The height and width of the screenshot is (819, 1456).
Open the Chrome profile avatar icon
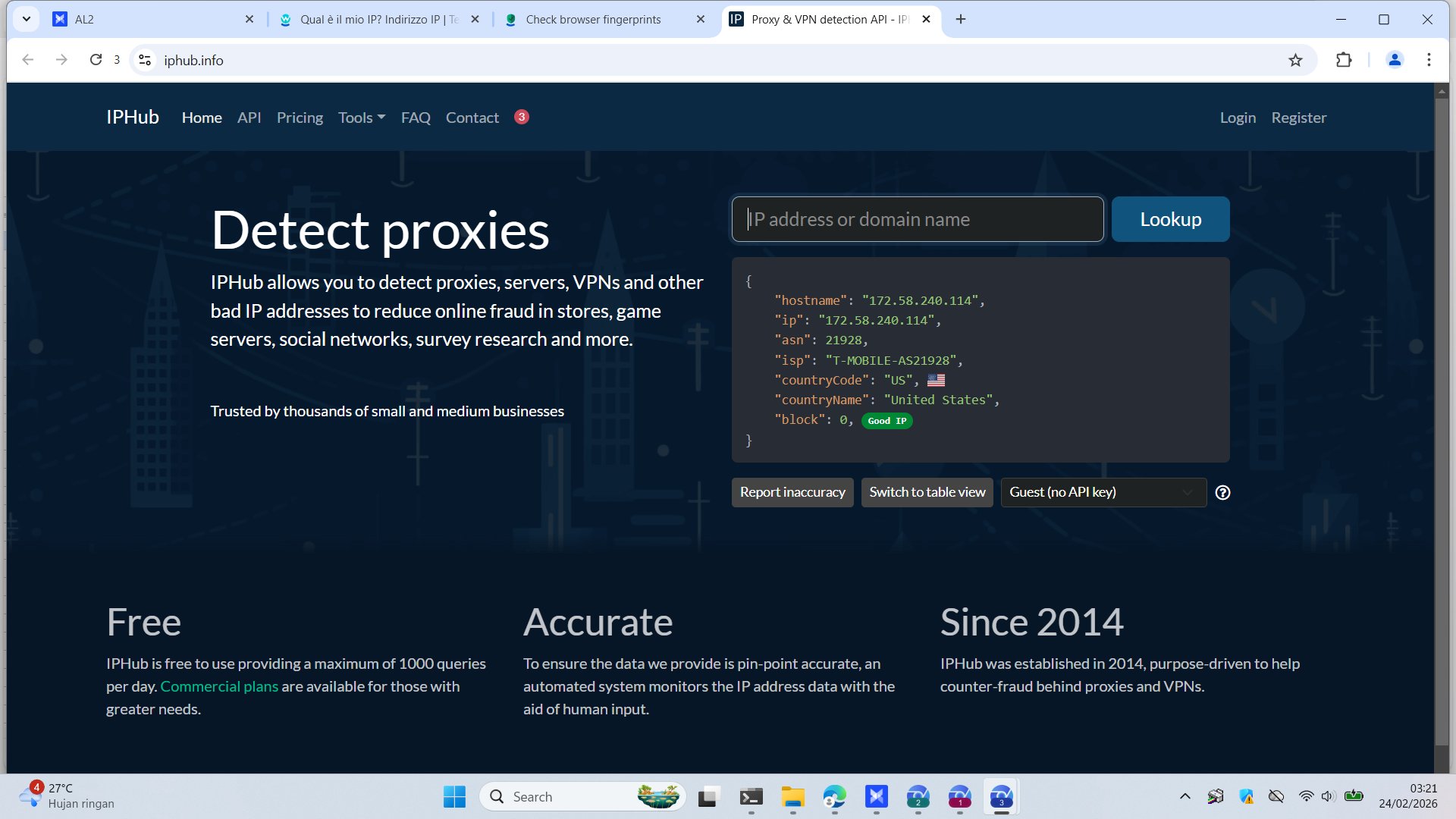(x=1394, y=60)
